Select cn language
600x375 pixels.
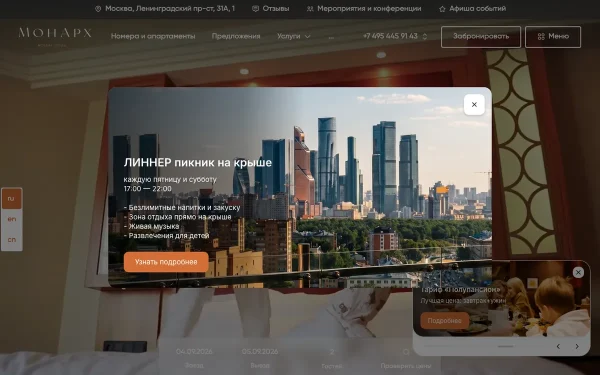coord(11,240)
